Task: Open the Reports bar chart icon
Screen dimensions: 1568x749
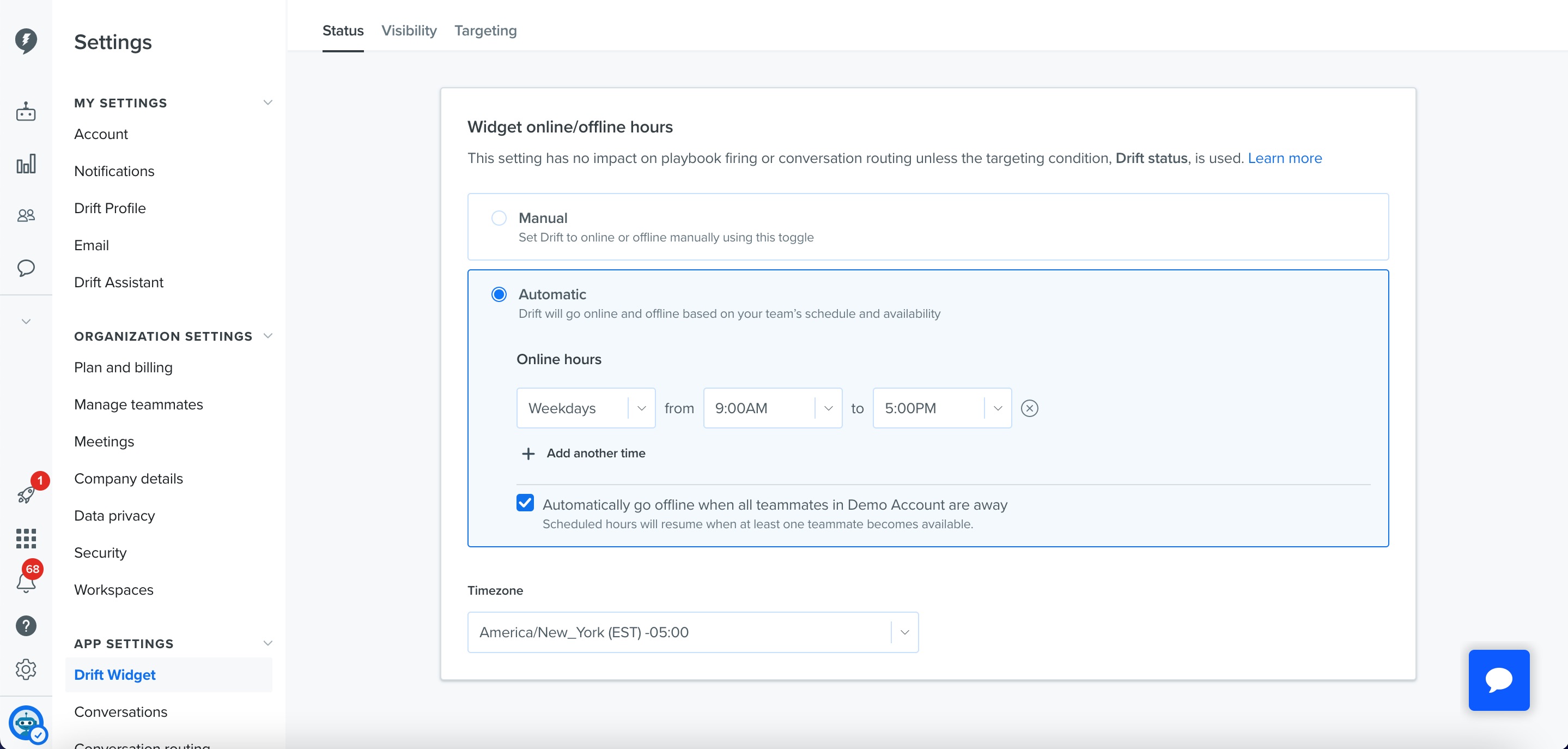Action: click(26, 164)
